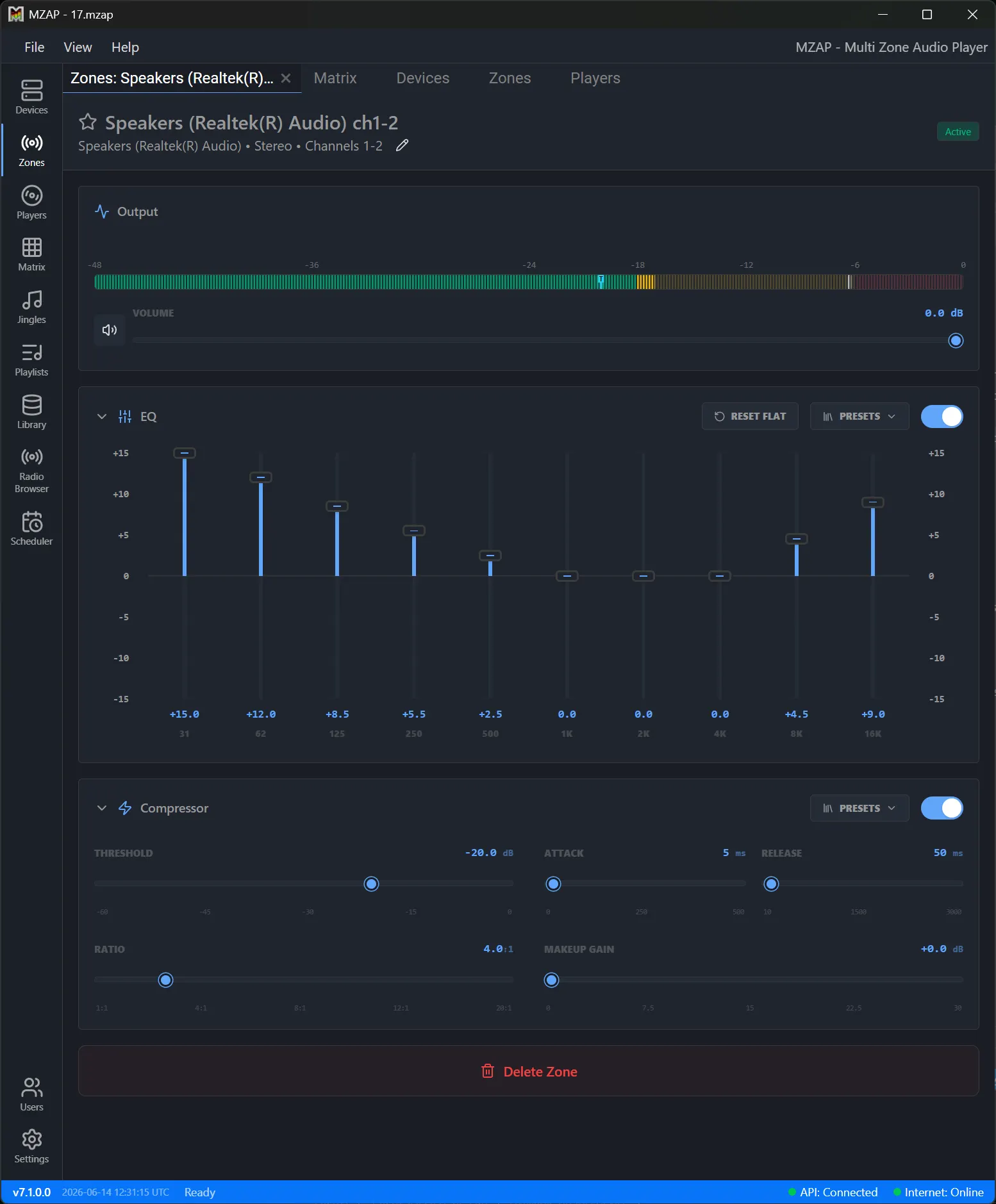Open the Users sidebar section

click(x=31, y=1095)
